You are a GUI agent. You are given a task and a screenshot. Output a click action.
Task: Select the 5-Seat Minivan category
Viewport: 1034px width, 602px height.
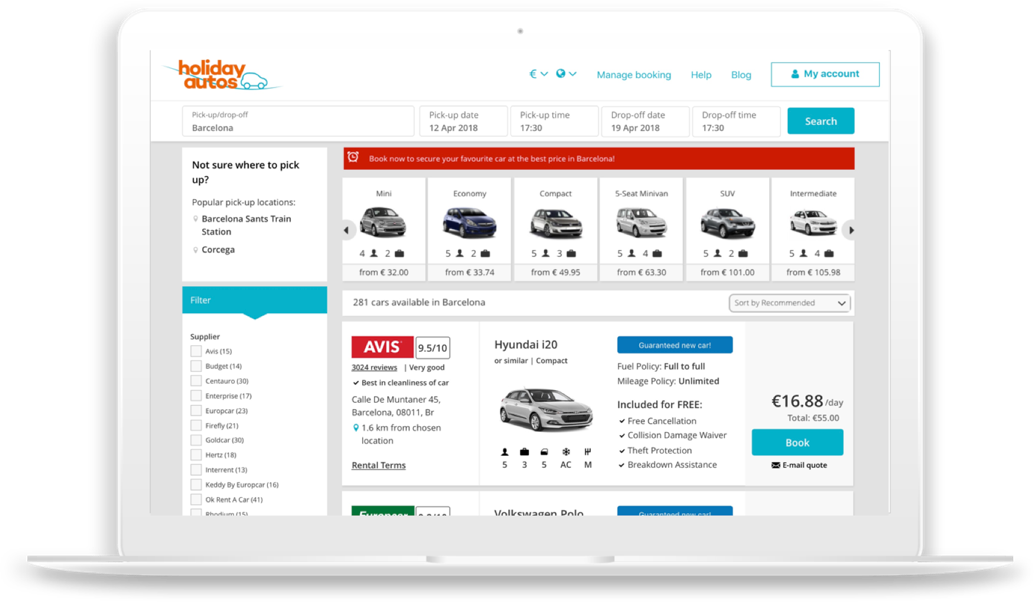click(x=642, y=229)
